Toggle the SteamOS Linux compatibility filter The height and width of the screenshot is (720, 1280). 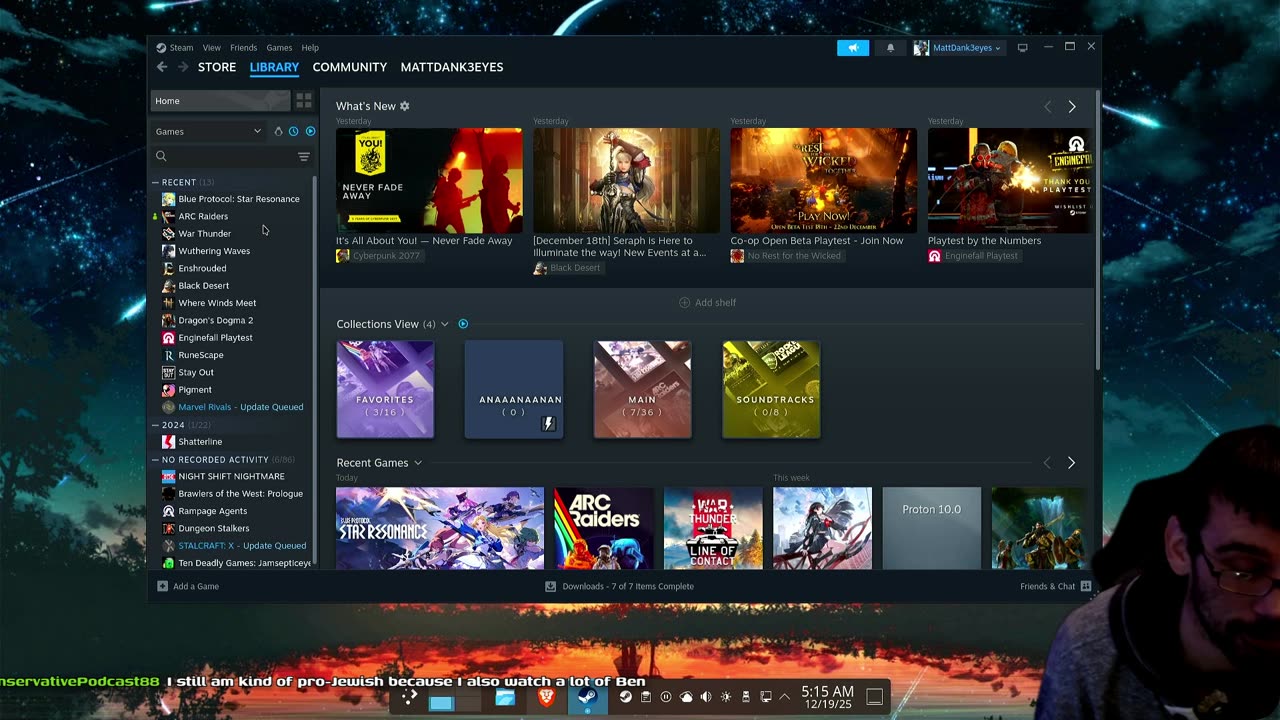pos(278,131)
